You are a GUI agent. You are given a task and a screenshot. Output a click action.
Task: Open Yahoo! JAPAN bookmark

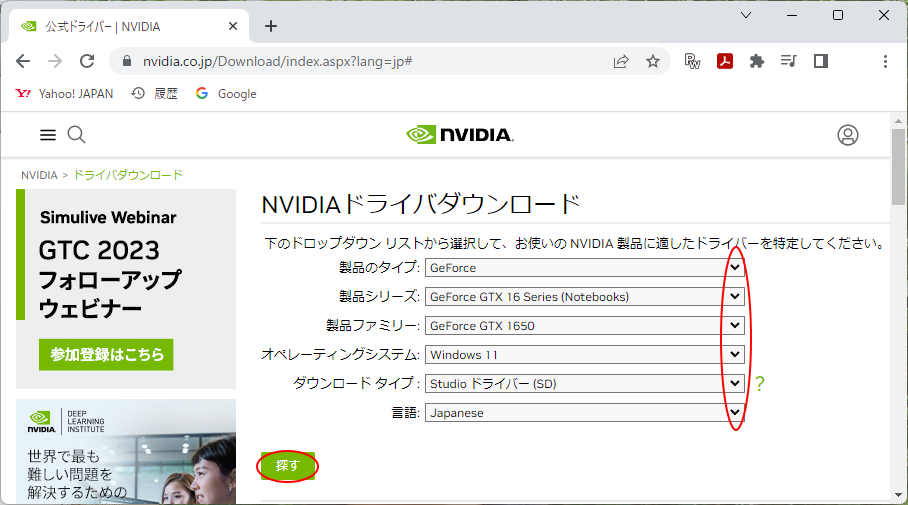coord(64,93)
